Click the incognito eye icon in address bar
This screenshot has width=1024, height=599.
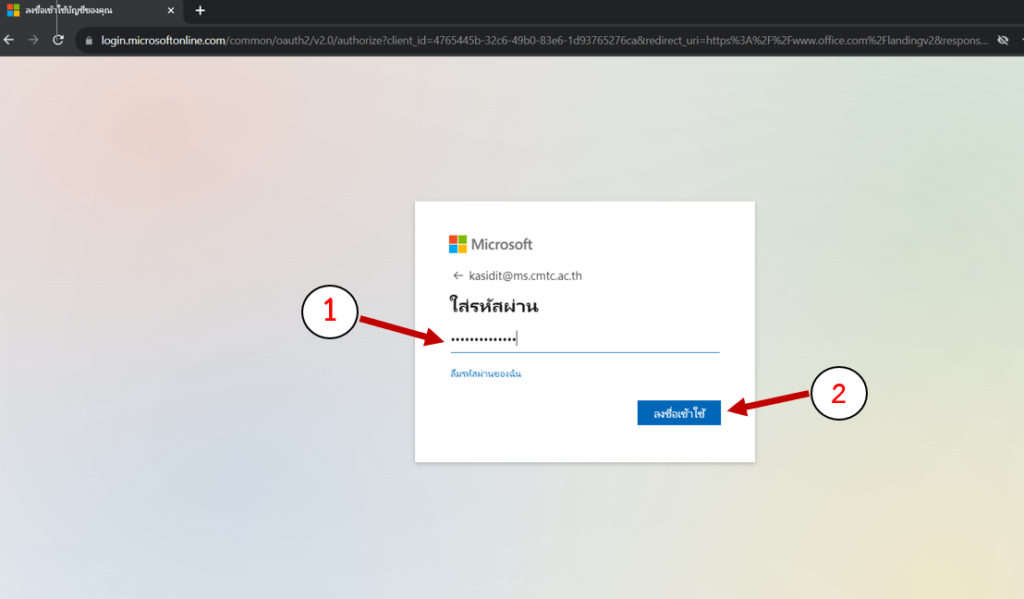pos(1002,40)
